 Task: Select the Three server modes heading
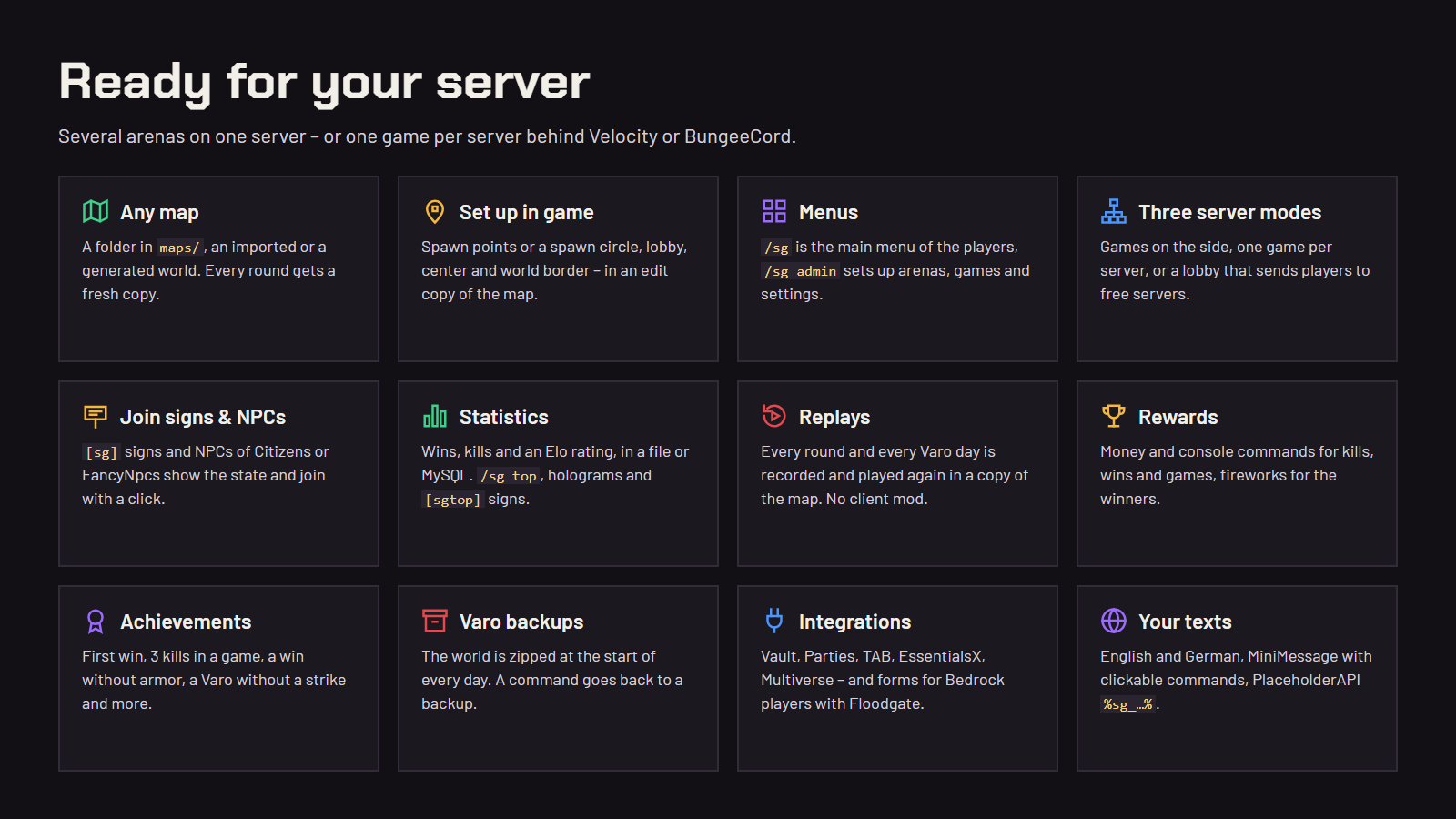[1229, 212]
